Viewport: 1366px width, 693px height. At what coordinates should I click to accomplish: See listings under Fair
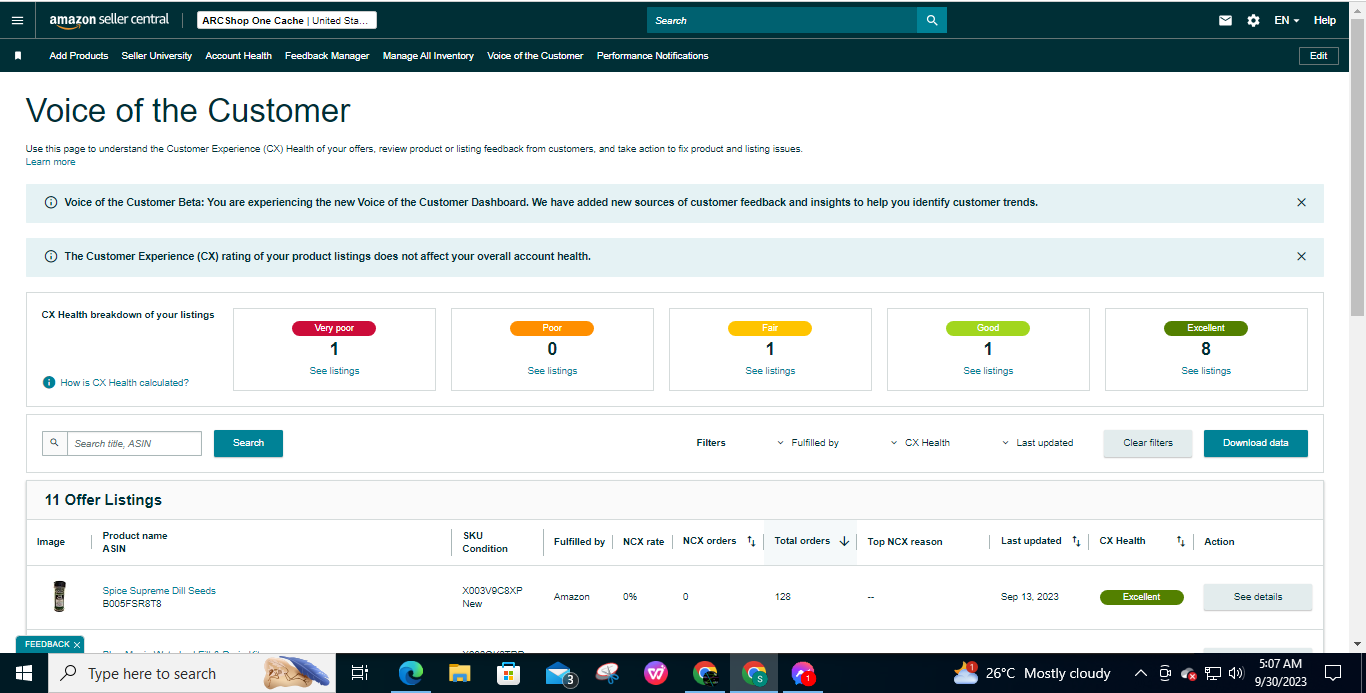point(770,371)
